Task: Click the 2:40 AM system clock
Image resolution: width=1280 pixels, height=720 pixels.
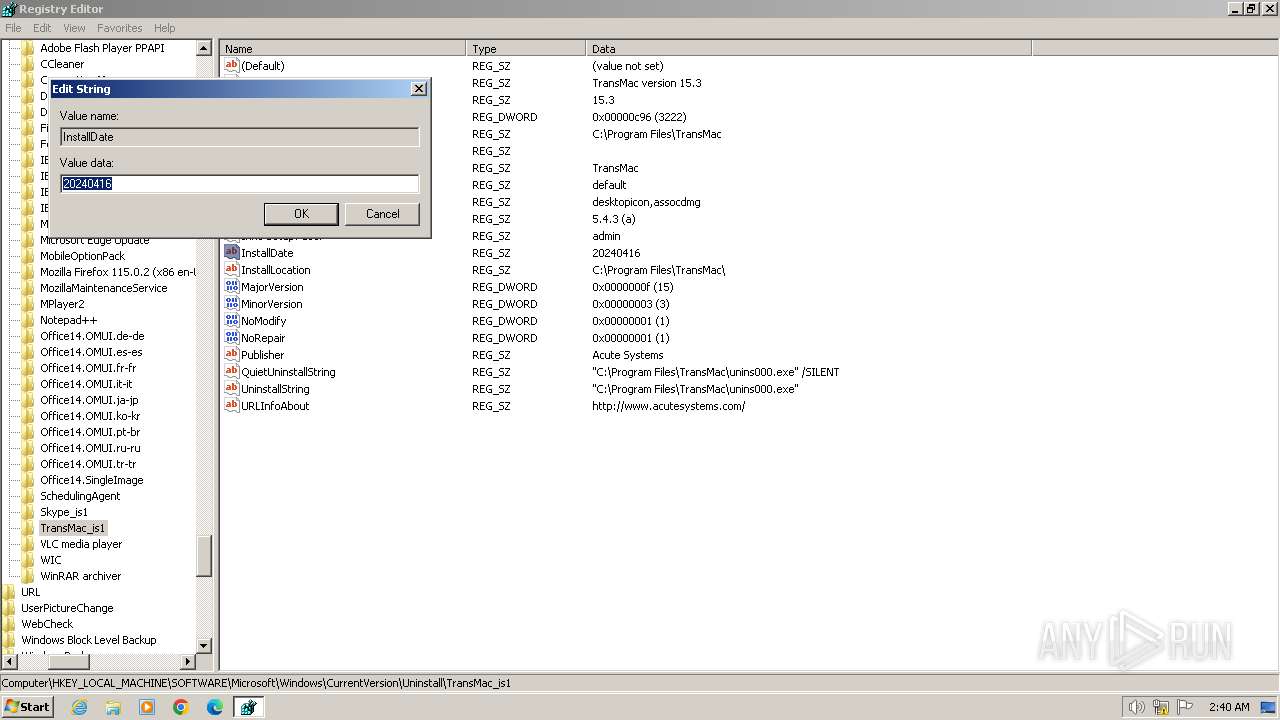Action: (x=1229, y=707)
